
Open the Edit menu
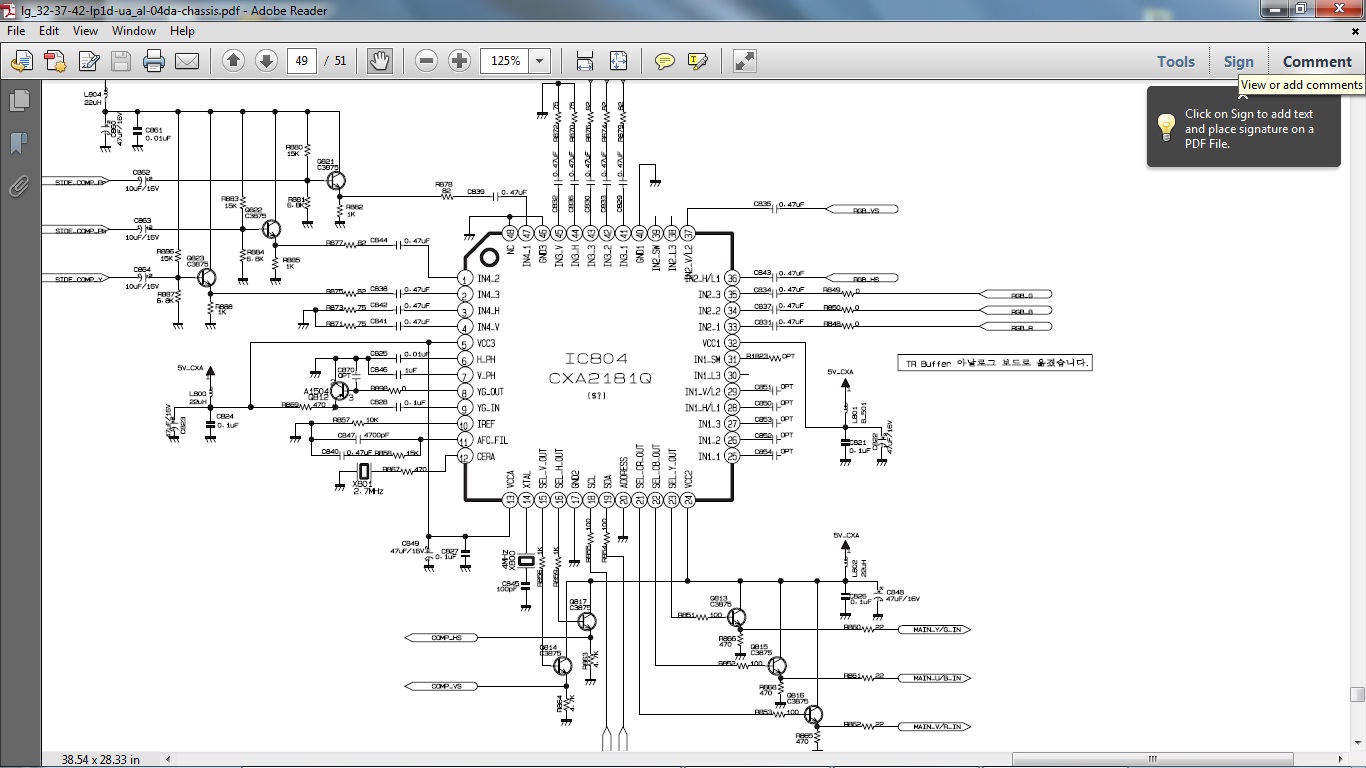click(x=49, y=31)
